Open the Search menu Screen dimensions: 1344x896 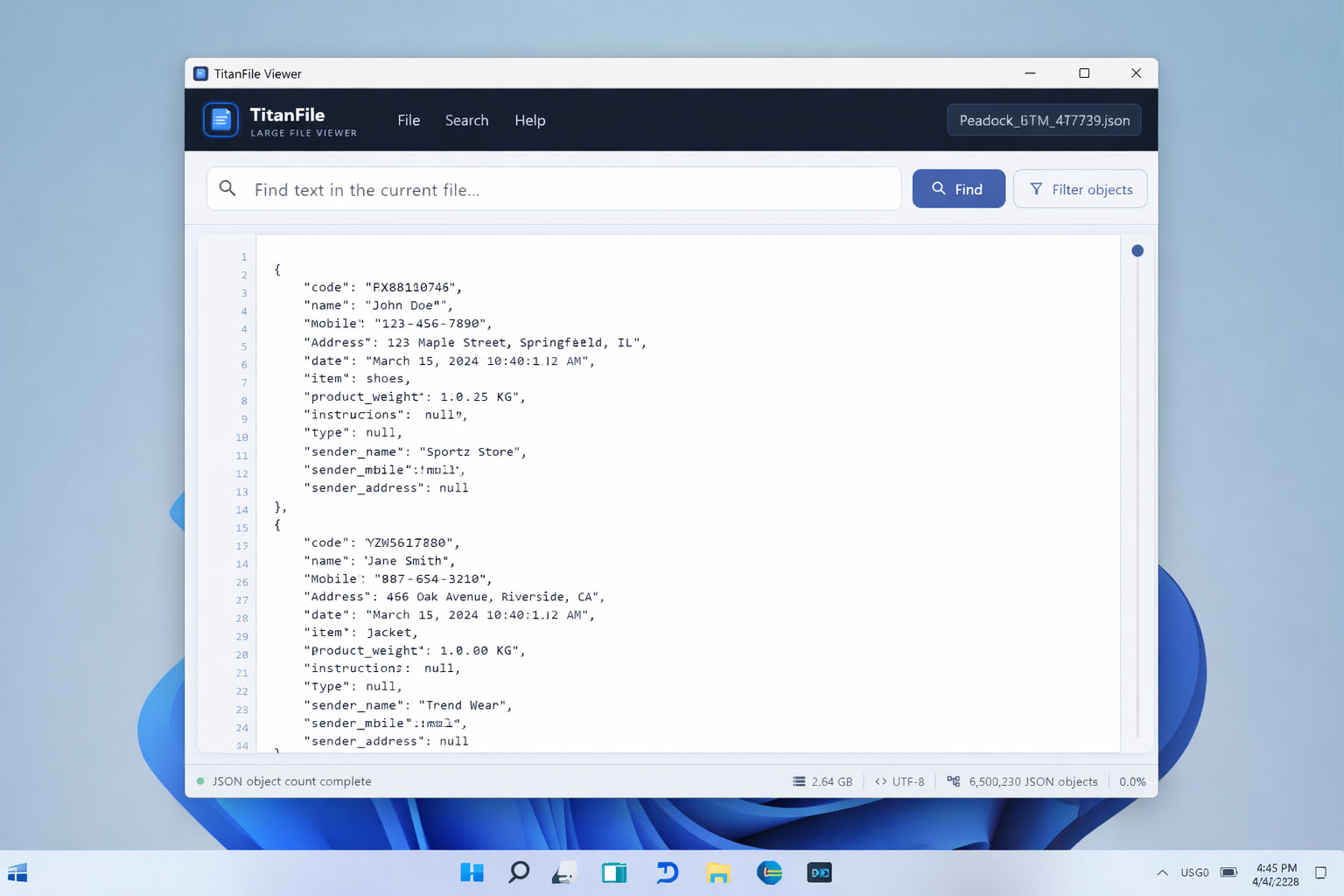(x=466, y=121)
